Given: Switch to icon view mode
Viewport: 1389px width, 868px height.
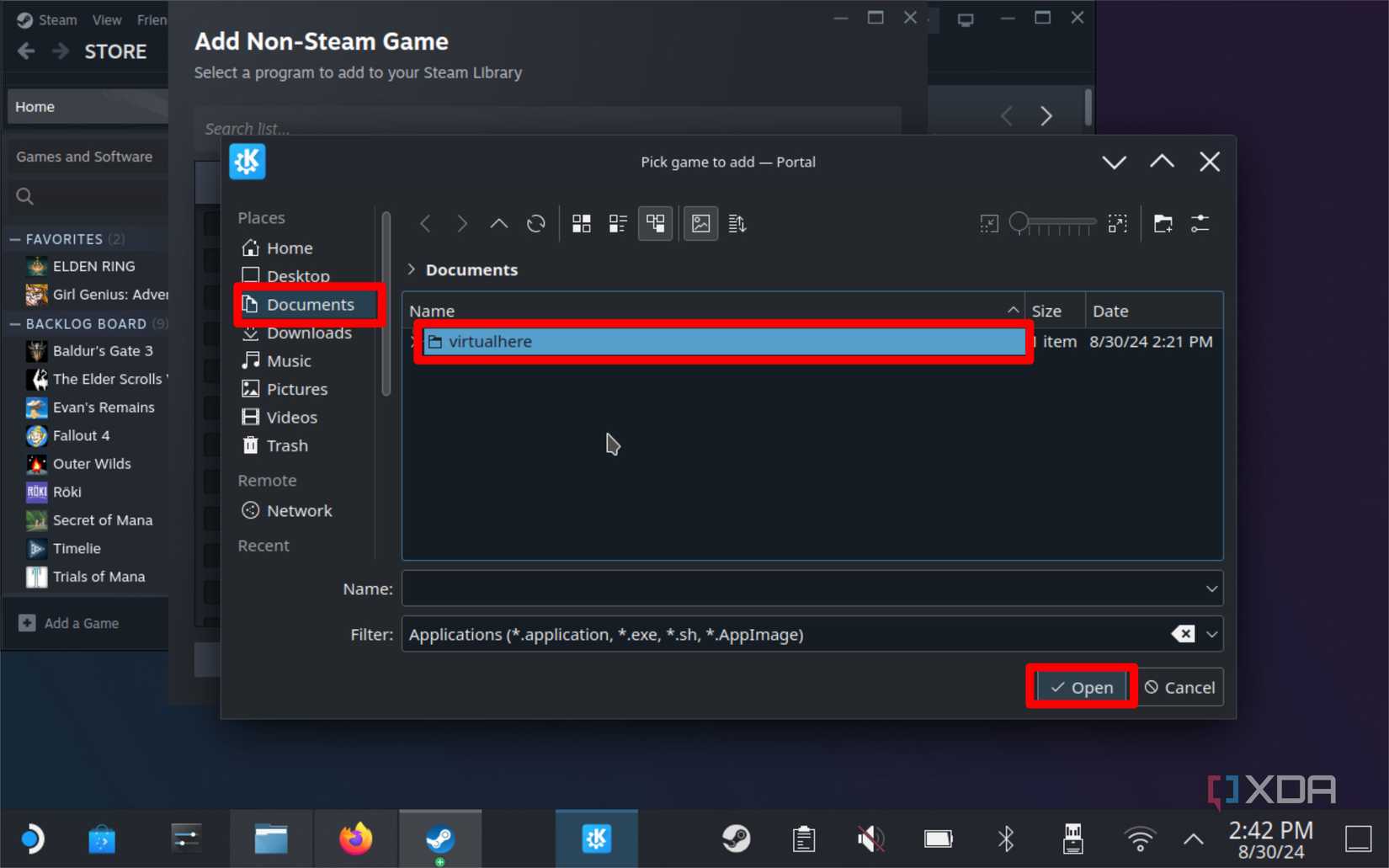Looking at the screenshot, I should 581,223.
